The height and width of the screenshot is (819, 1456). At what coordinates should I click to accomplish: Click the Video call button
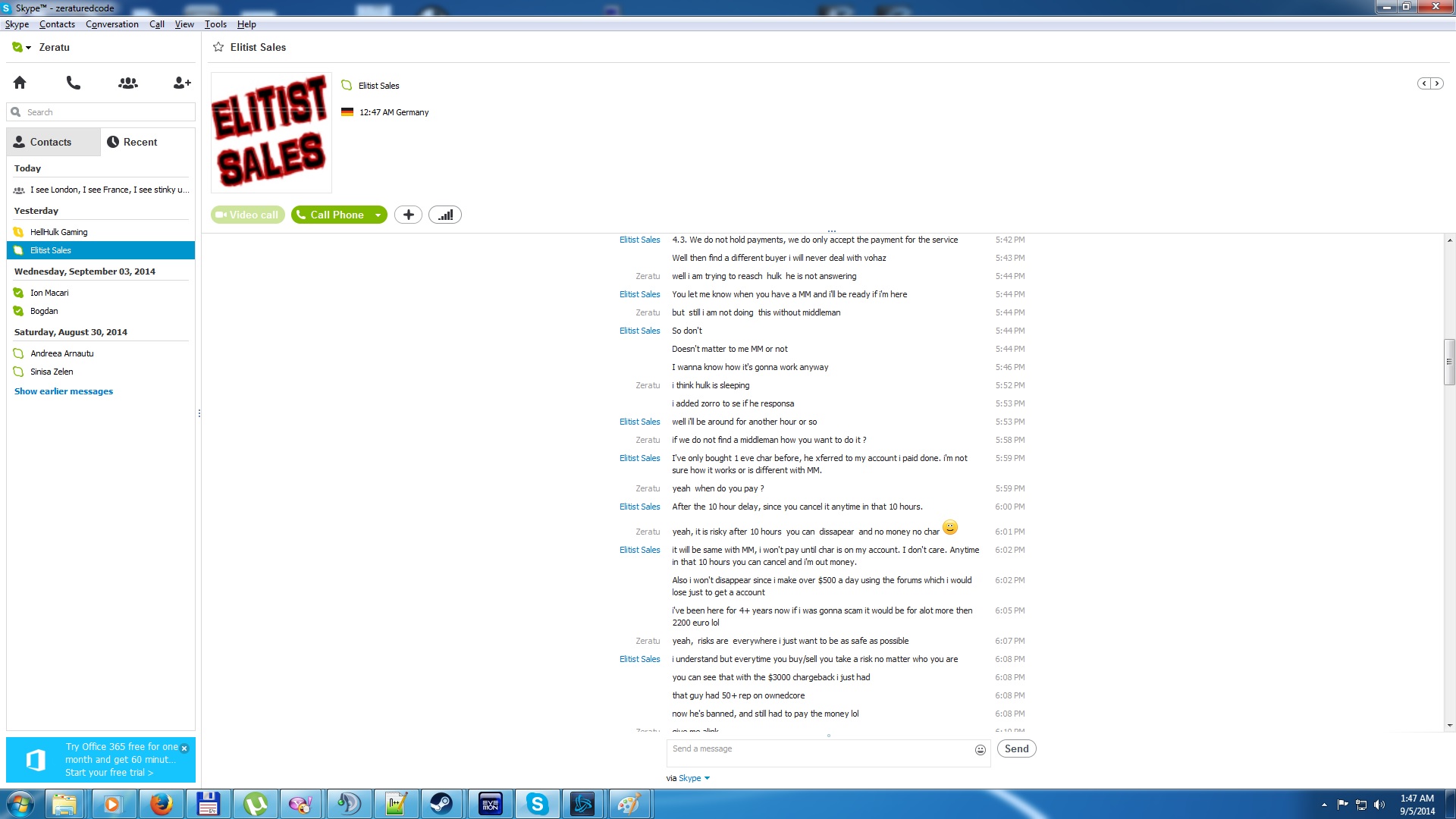coord(248,215)
